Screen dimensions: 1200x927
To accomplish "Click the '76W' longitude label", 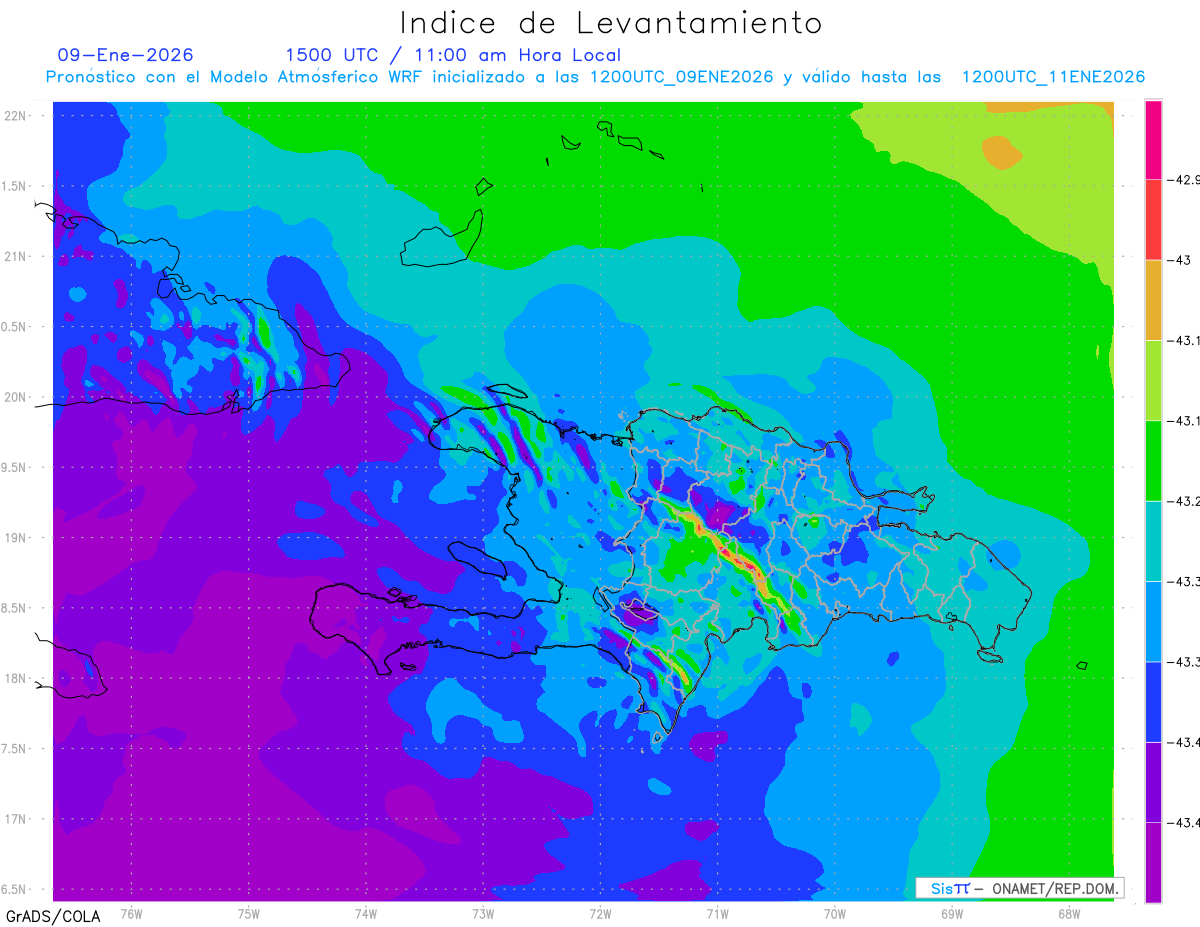I will 131,913.
